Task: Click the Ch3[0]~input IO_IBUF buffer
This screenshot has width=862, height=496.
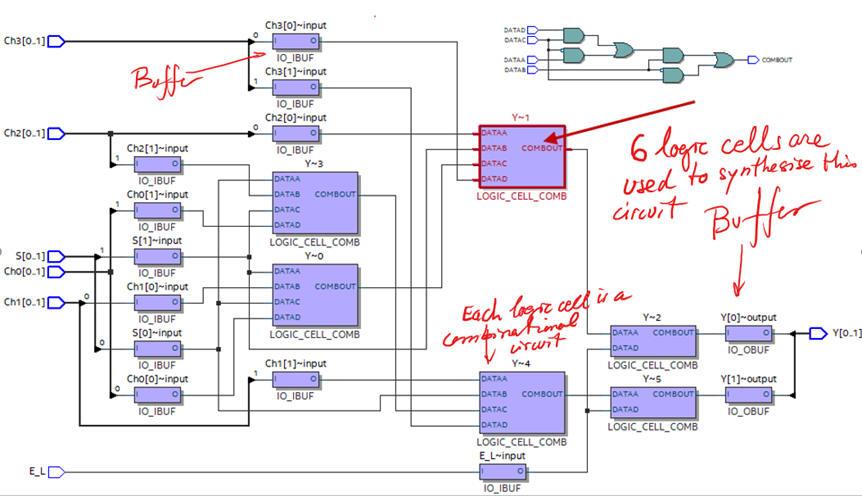Action: (296, 41)
